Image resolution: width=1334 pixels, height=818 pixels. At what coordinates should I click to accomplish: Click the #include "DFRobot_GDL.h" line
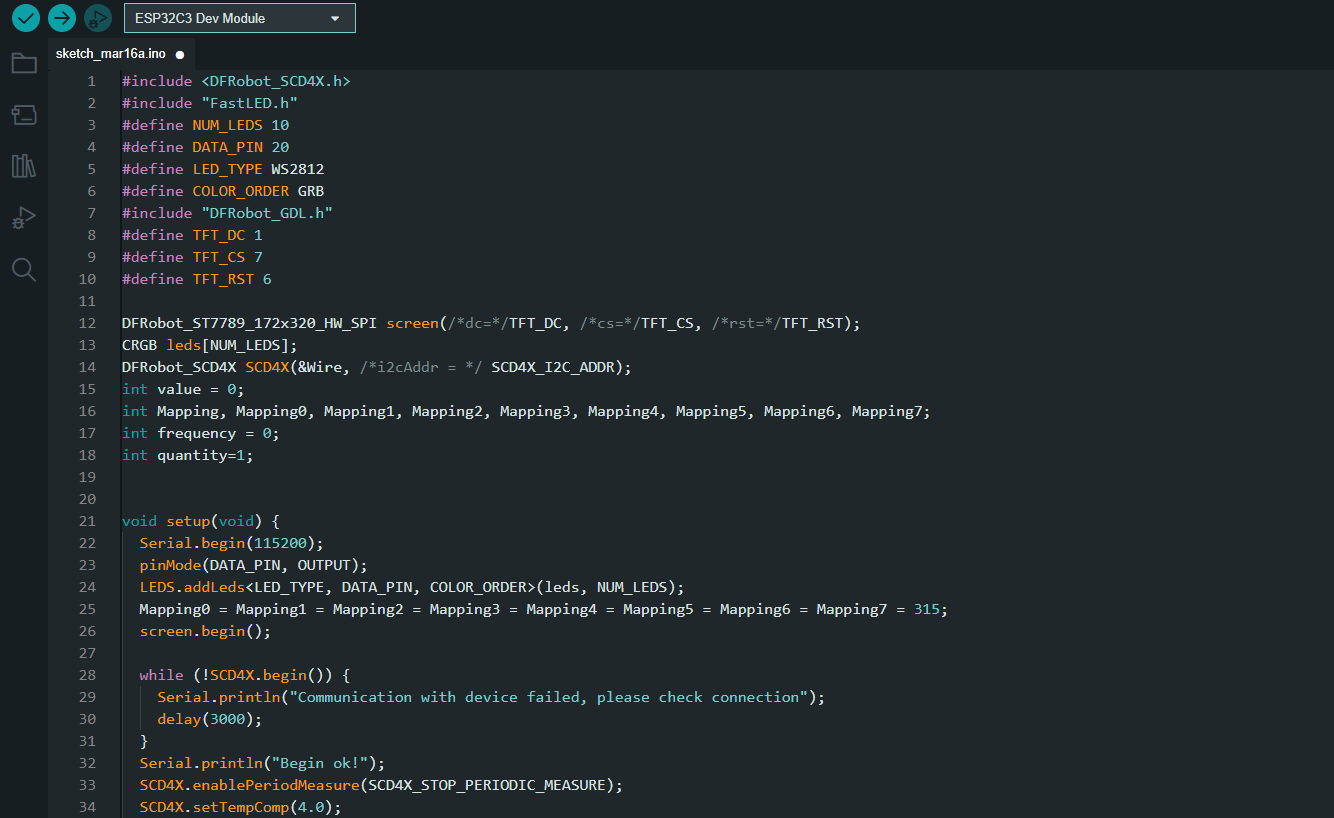(227, 213)
